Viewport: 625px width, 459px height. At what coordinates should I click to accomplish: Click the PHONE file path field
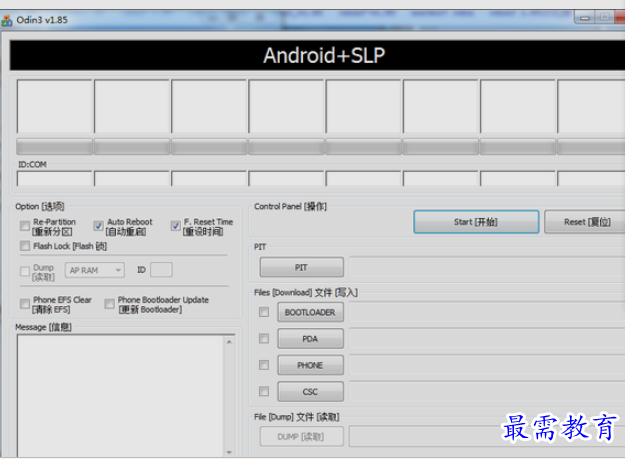pos(487,365)
